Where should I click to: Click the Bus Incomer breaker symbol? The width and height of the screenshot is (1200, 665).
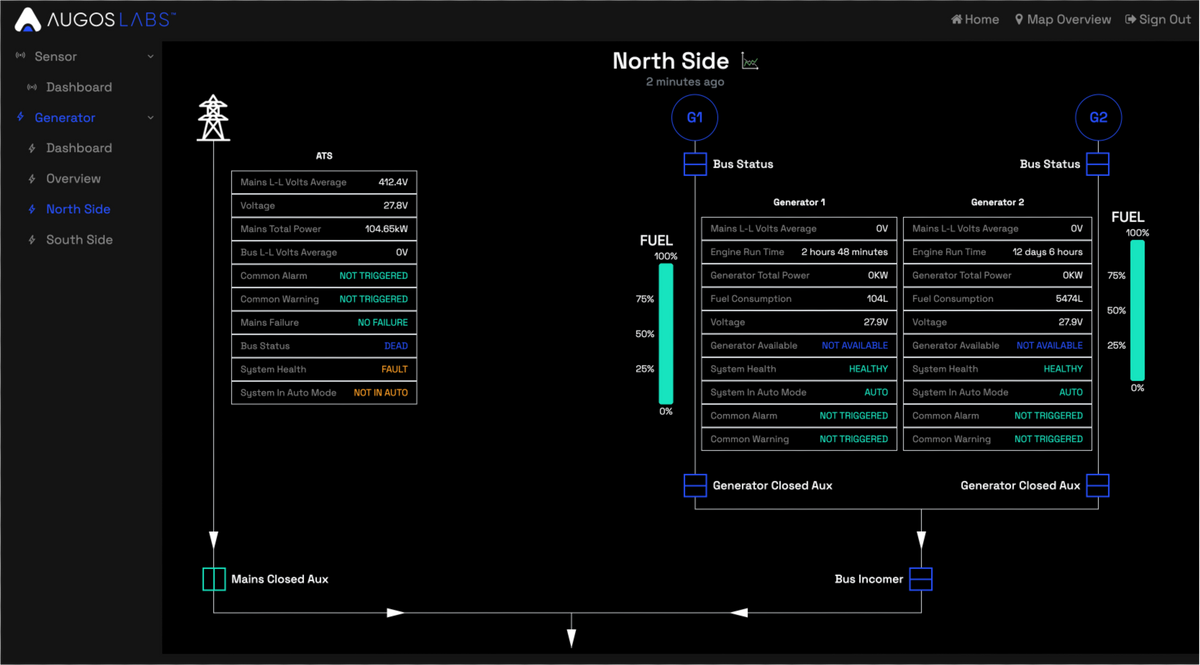point(919,578)
